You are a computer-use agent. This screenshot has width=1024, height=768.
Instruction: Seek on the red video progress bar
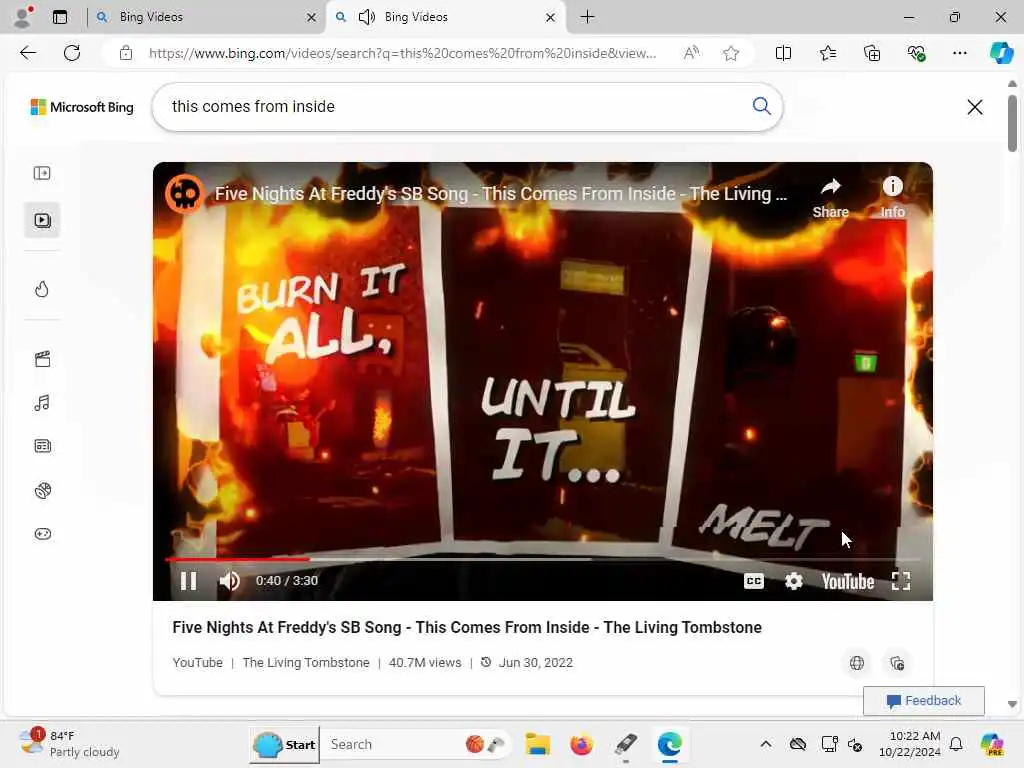[542, 559]
